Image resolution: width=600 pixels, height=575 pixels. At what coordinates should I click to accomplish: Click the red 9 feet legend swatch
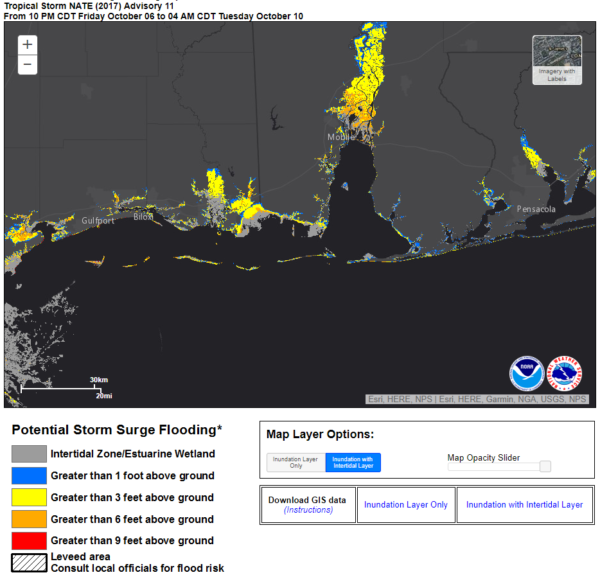pos(27,542)
